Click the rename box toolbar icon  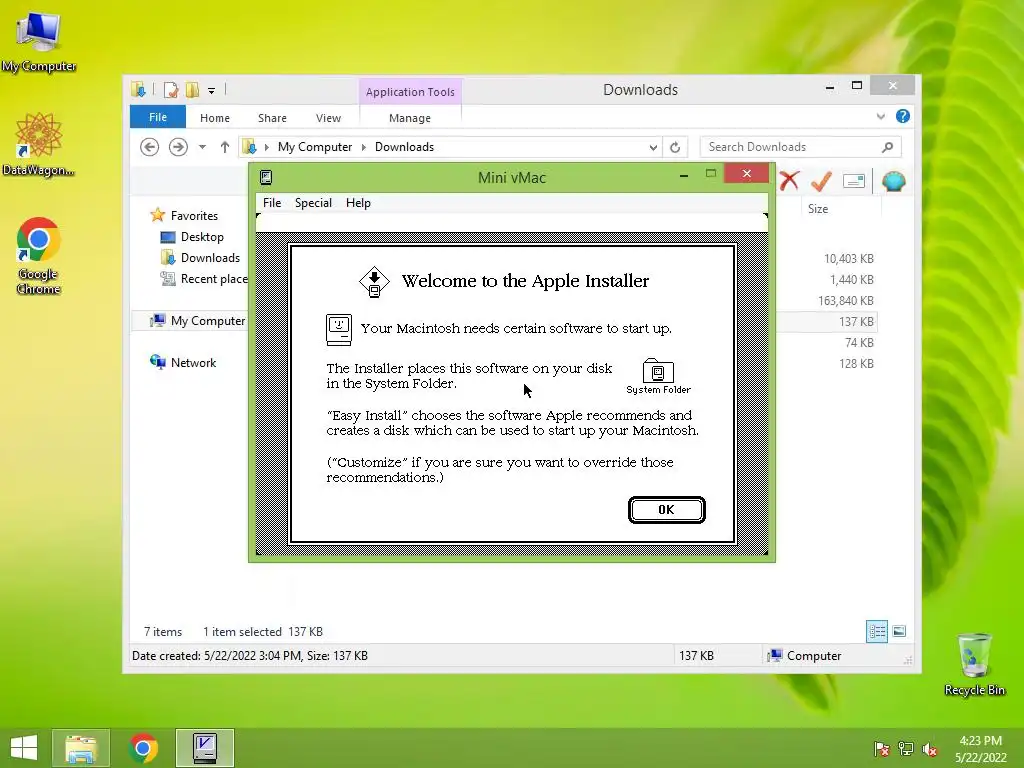[x=854, y=181]
